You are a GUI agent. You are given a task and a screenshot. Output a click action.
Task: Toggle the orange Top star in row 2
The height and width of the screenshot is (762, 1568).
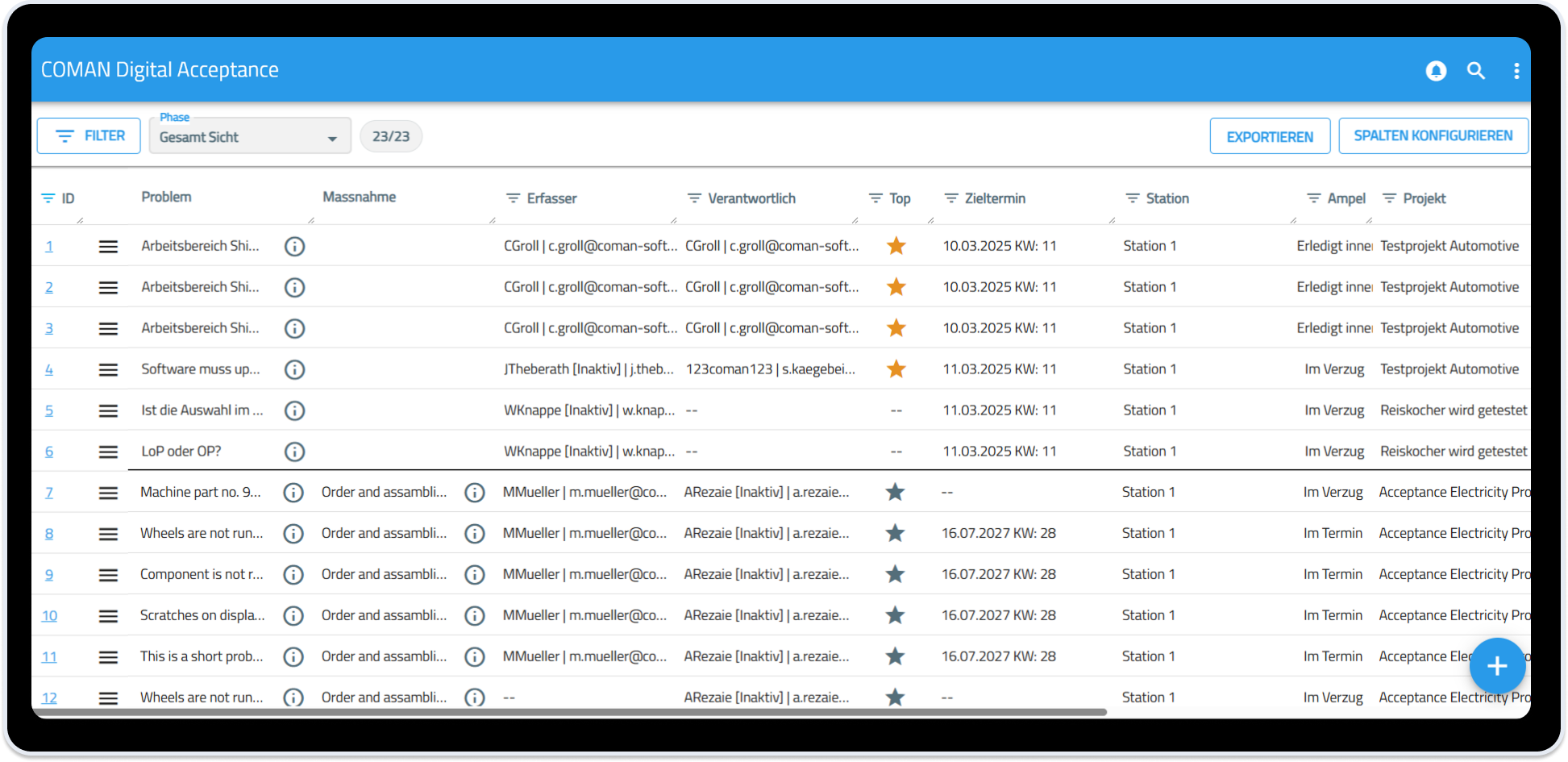(x=896, y=287)
